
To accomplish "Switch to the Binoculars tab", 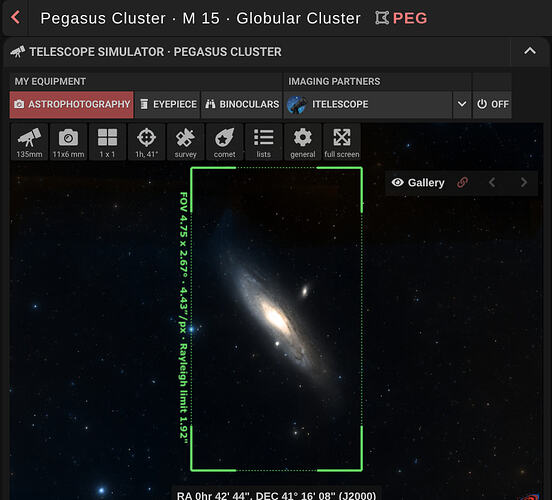I will pos(242,104).
